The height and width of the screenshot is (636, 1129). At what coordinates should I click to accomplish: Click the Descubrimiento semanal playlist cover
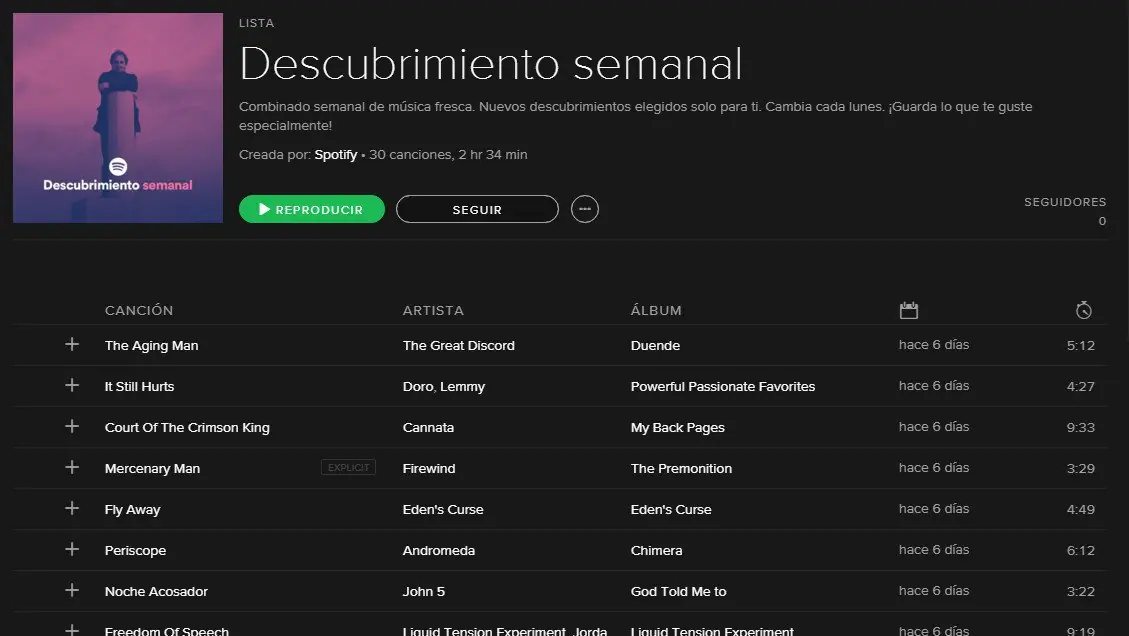[x=117, y=117]
